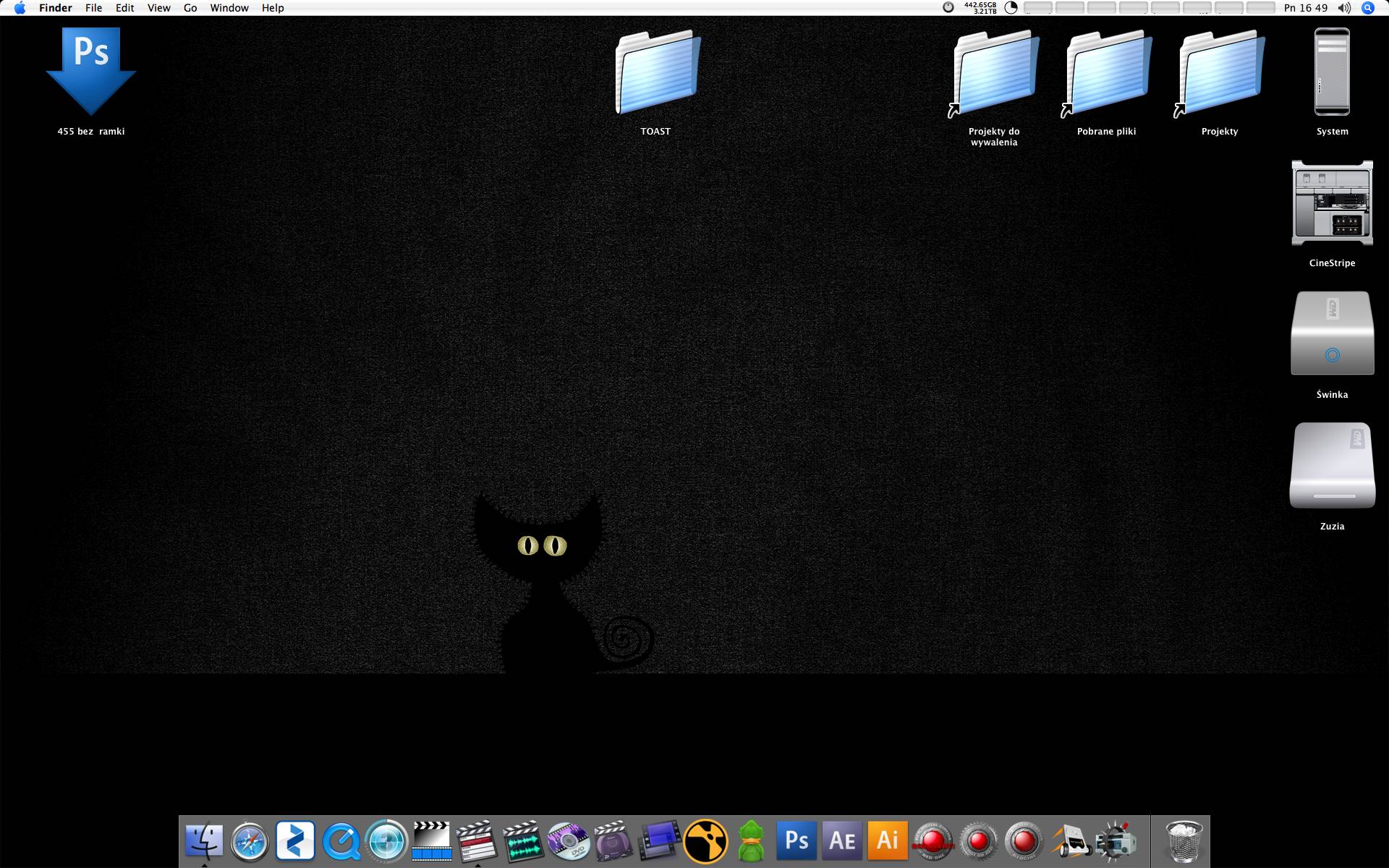This screenshot has height=868, width=1389.
Task: Open QuickTime Player in the Dock
Action: click(341, 841)
